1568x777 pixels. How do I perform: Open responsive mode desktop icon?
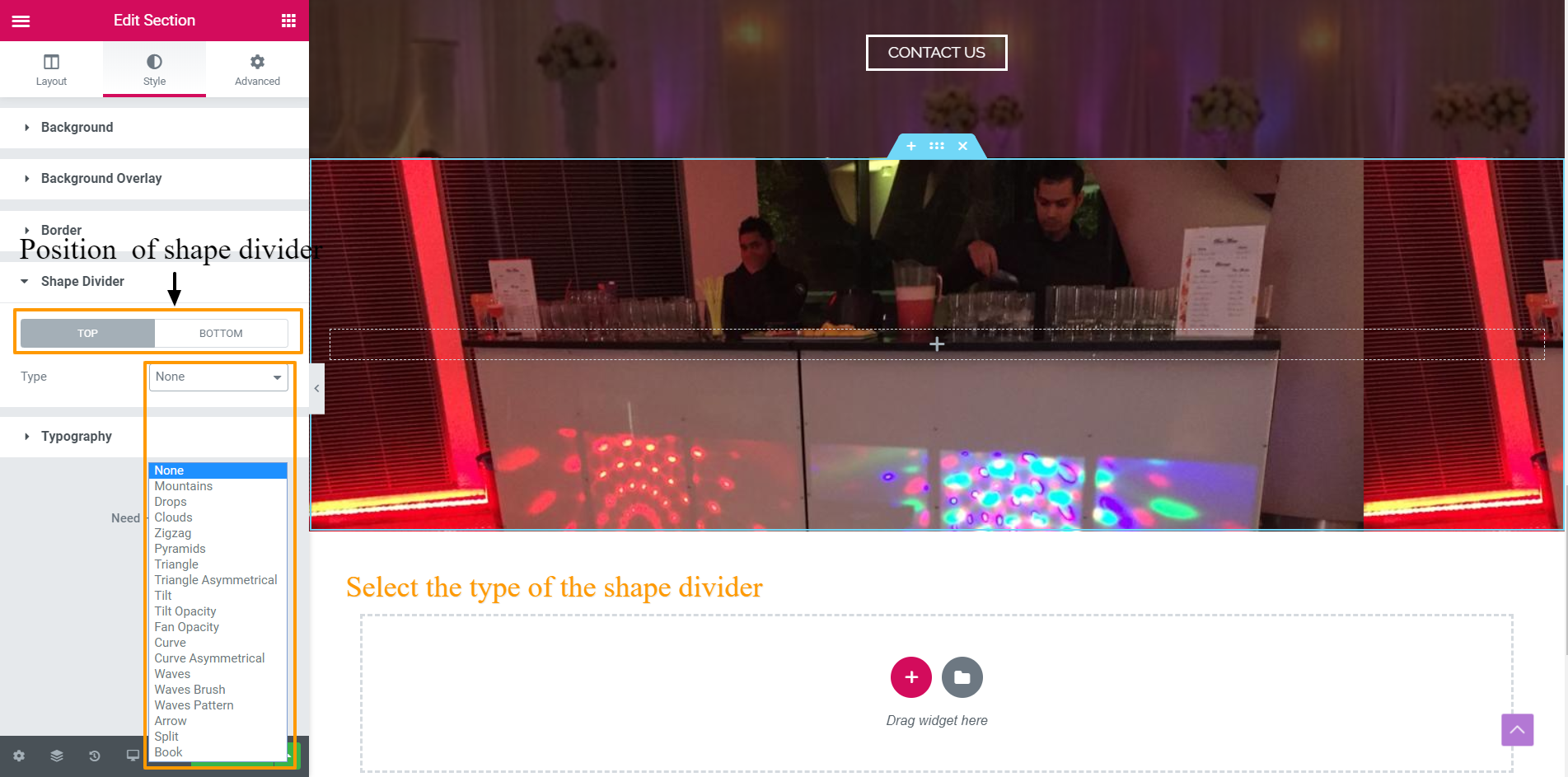click(x=133, y=756)
